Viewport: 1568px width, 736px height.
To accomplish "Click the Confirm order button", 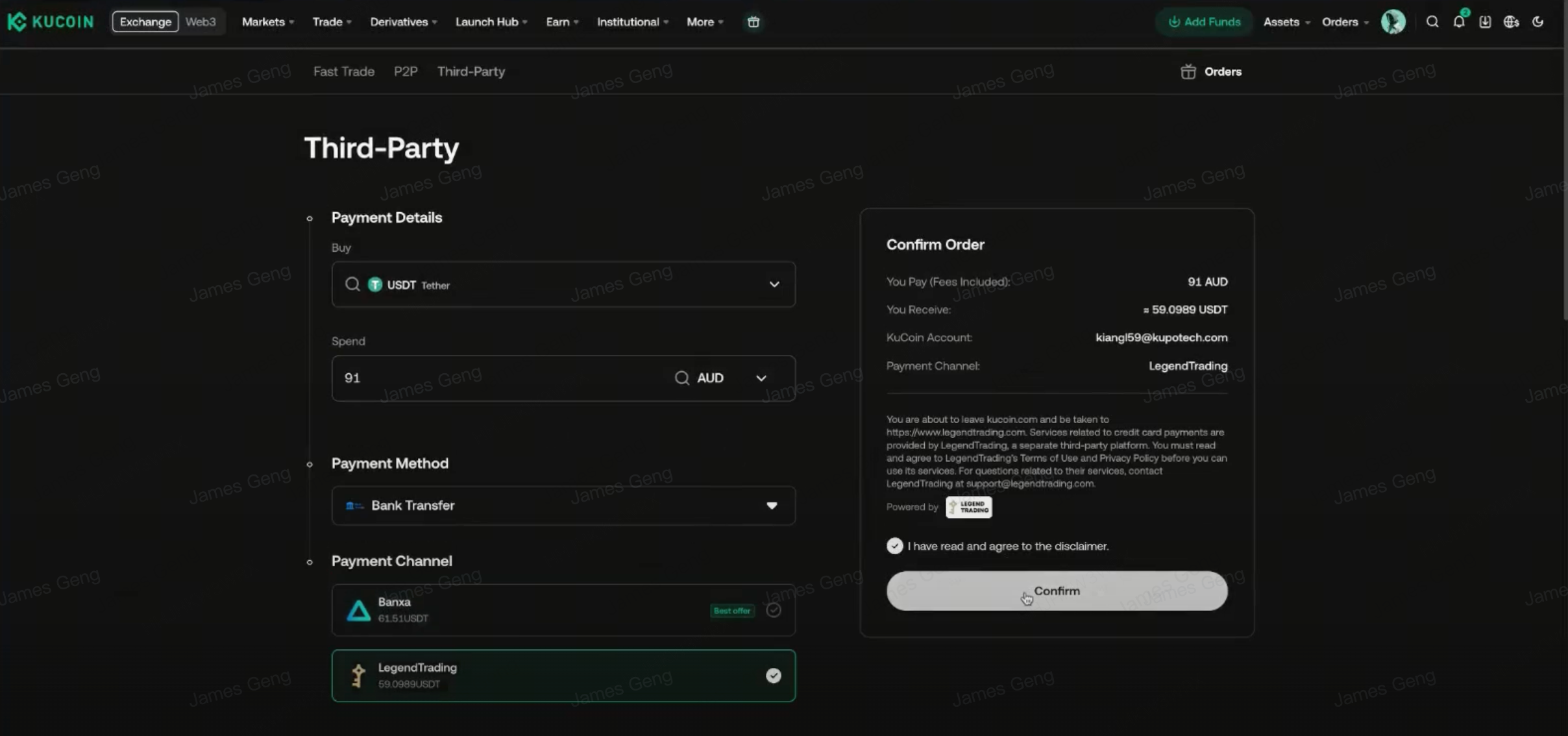I will pos(1057,591).
